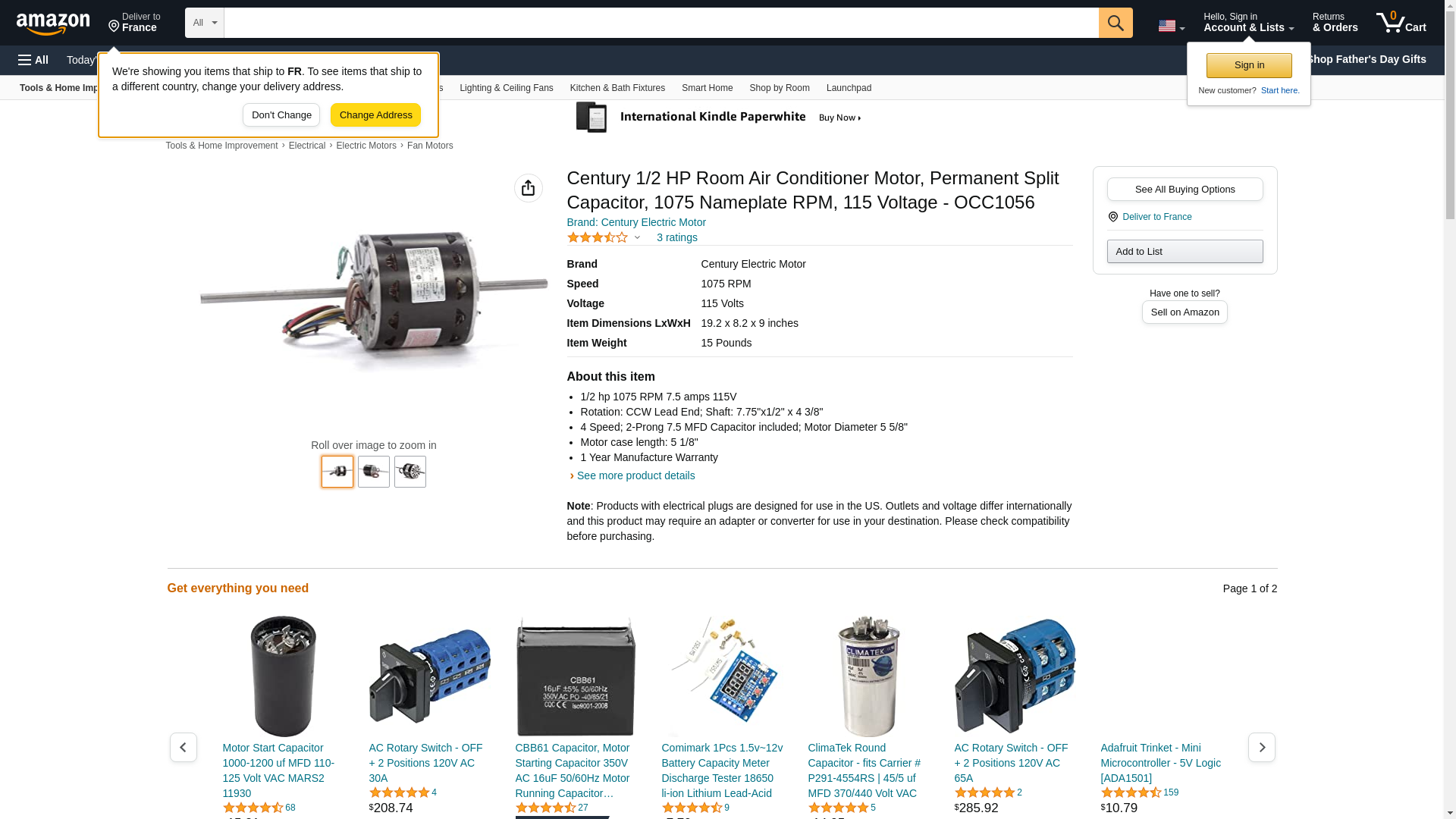Open the search category All dropdown
This screenshot has width=1456, height=819.
point(205,23)
